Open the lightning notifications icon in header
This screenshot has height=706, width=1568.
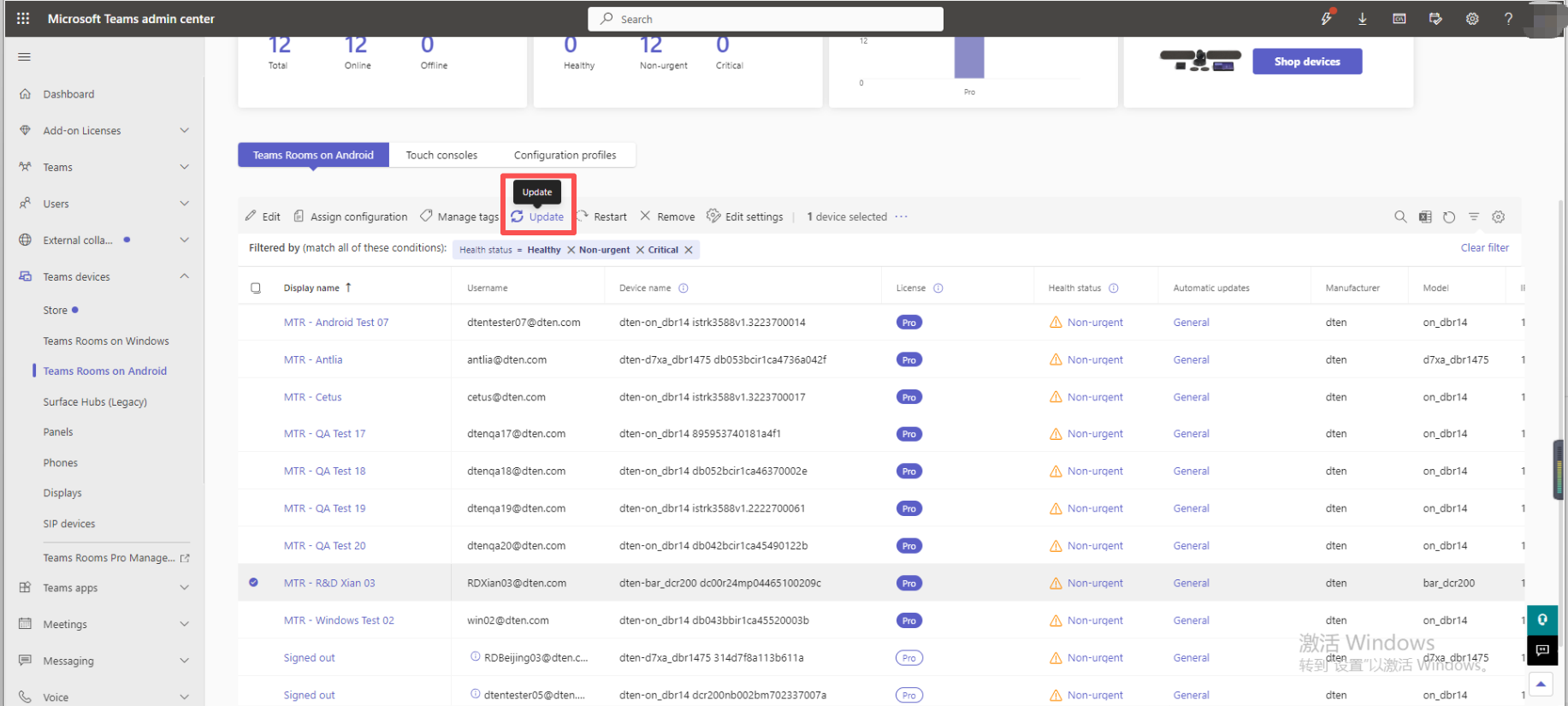pos(1327,18)
